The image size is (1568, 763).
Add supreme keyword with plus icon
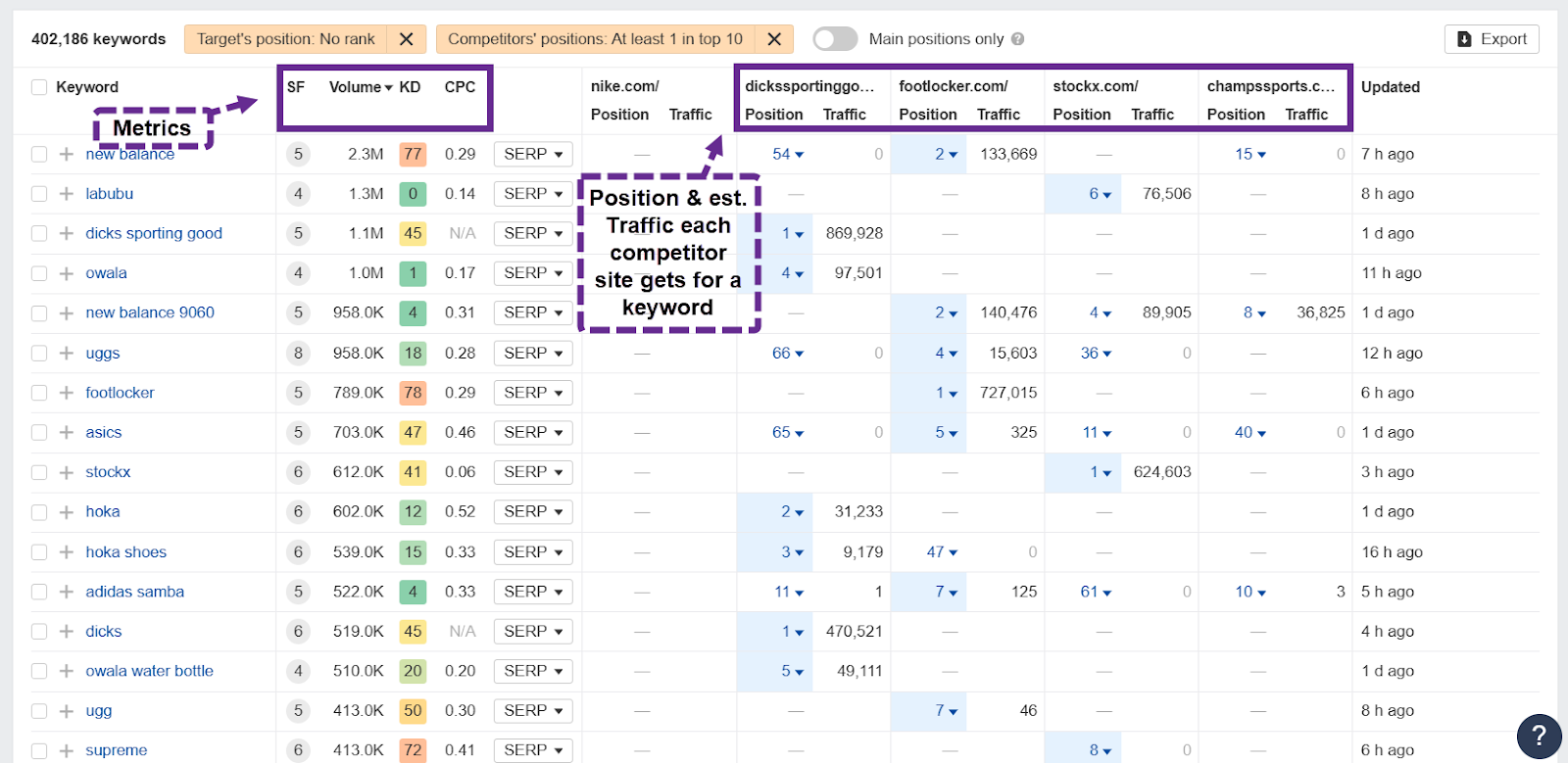pos(67,750)
